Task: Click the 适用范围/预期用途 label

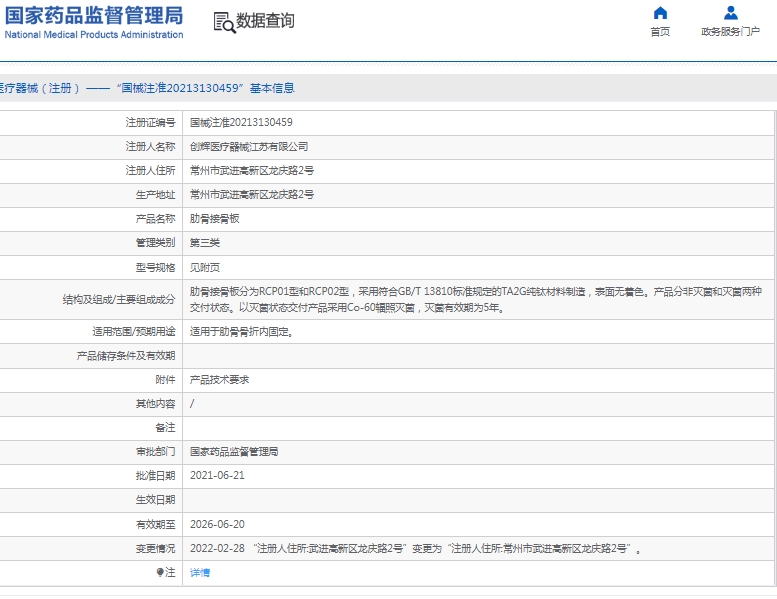Action: tap(134, 331)
